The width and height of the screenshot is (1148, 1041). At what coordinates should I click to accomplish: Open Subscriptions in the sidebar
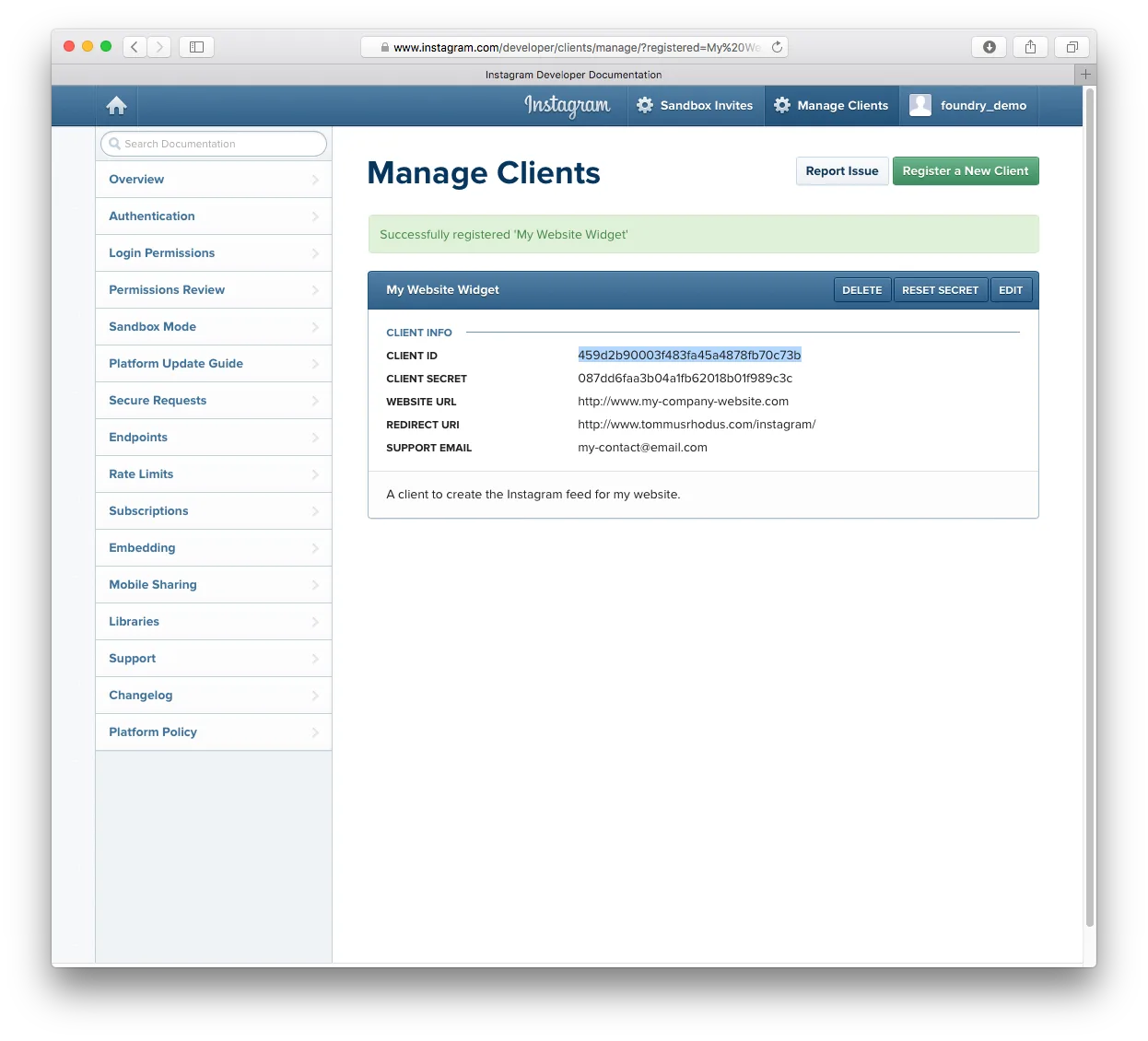[214, 511]
